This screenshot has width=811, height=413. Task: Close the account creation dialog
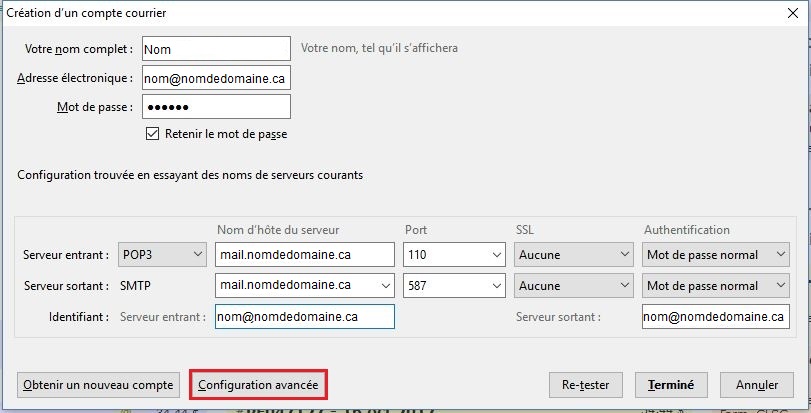(x=792, y=13)
